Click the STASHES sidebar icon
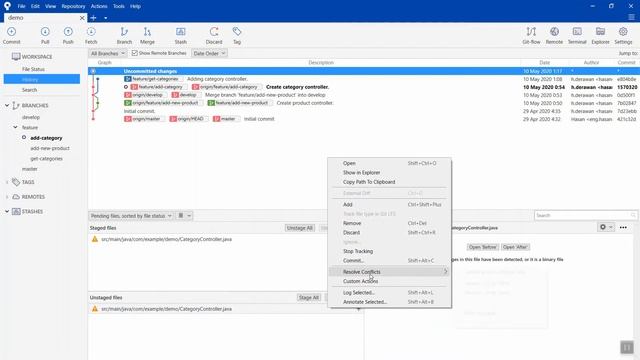Viewport: 640px width, 360px height. pos(16,211)
